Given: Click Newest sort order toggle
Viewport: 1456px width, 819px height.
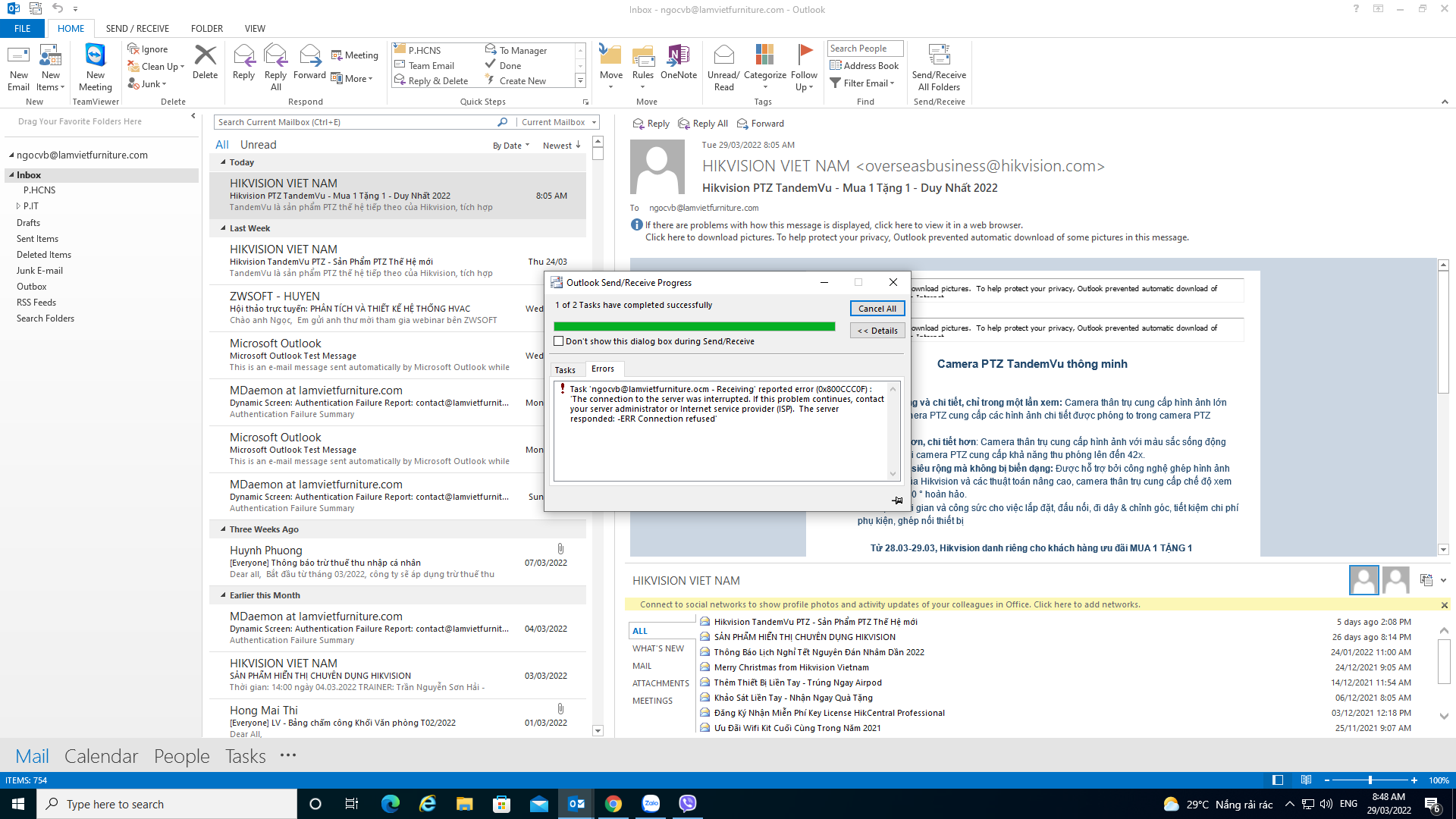Looking at the screenshot, I should [561, 146].
